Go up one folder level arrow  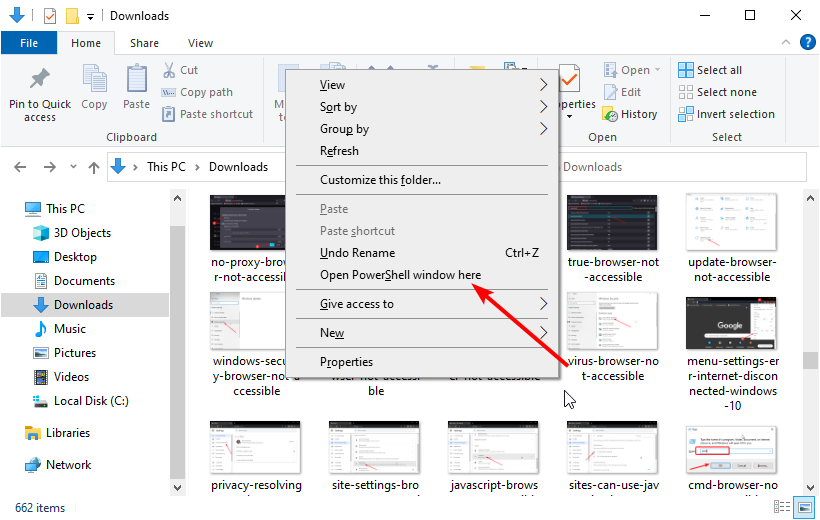click(x=94, y=167)
